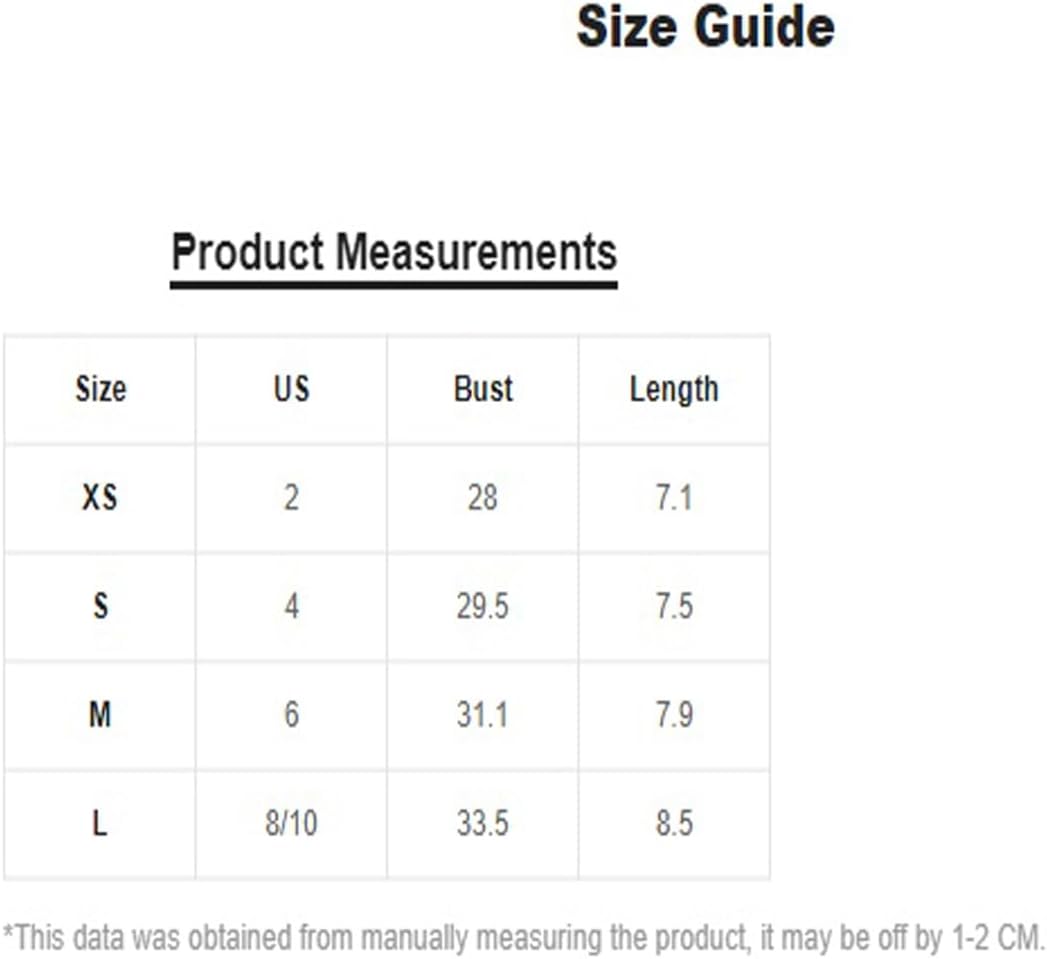Click the 29.5 bust measurement cell

[483, 606]
